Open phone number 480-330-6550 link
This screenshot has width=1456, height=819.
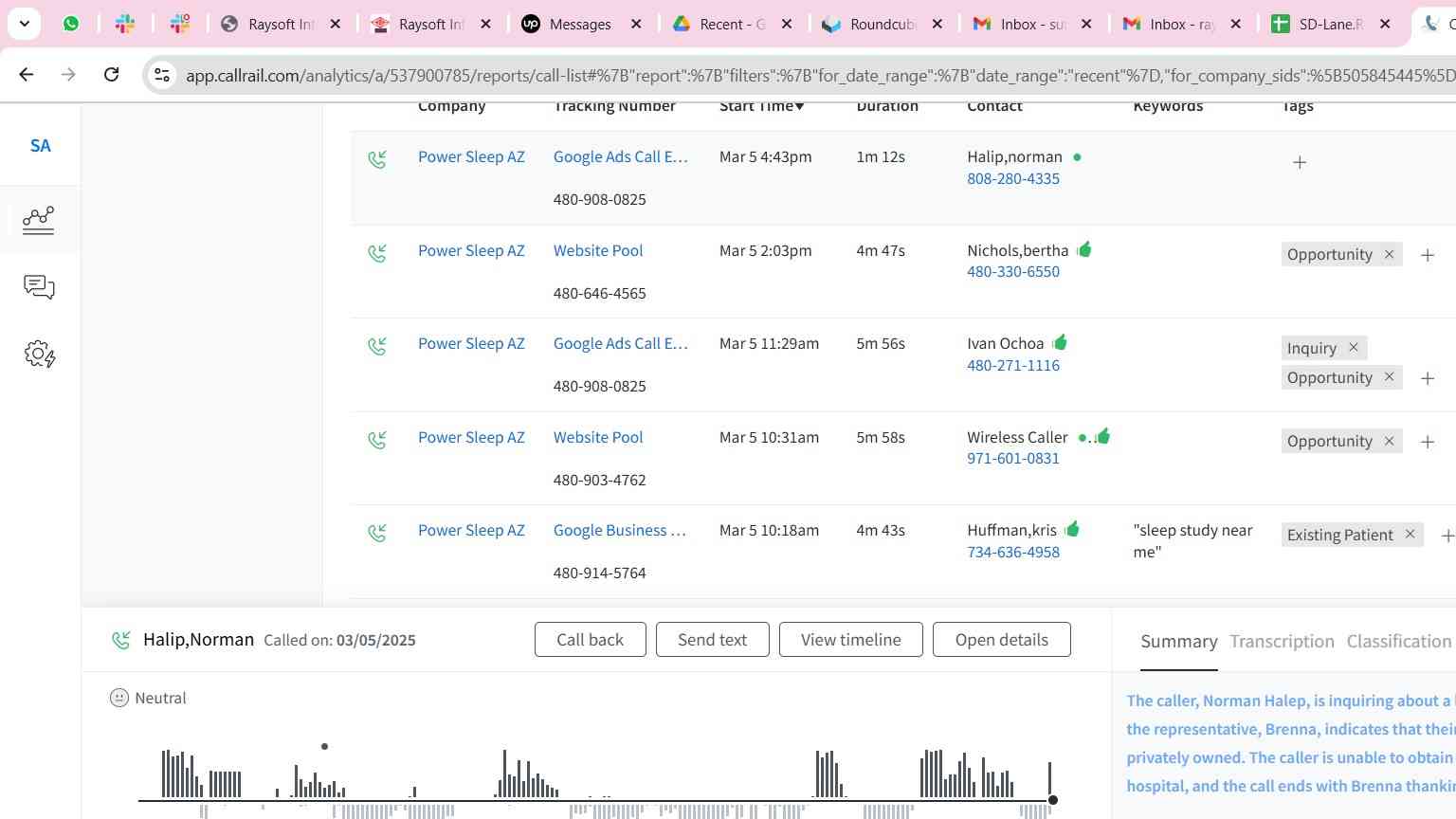(x=1013, y=272)
